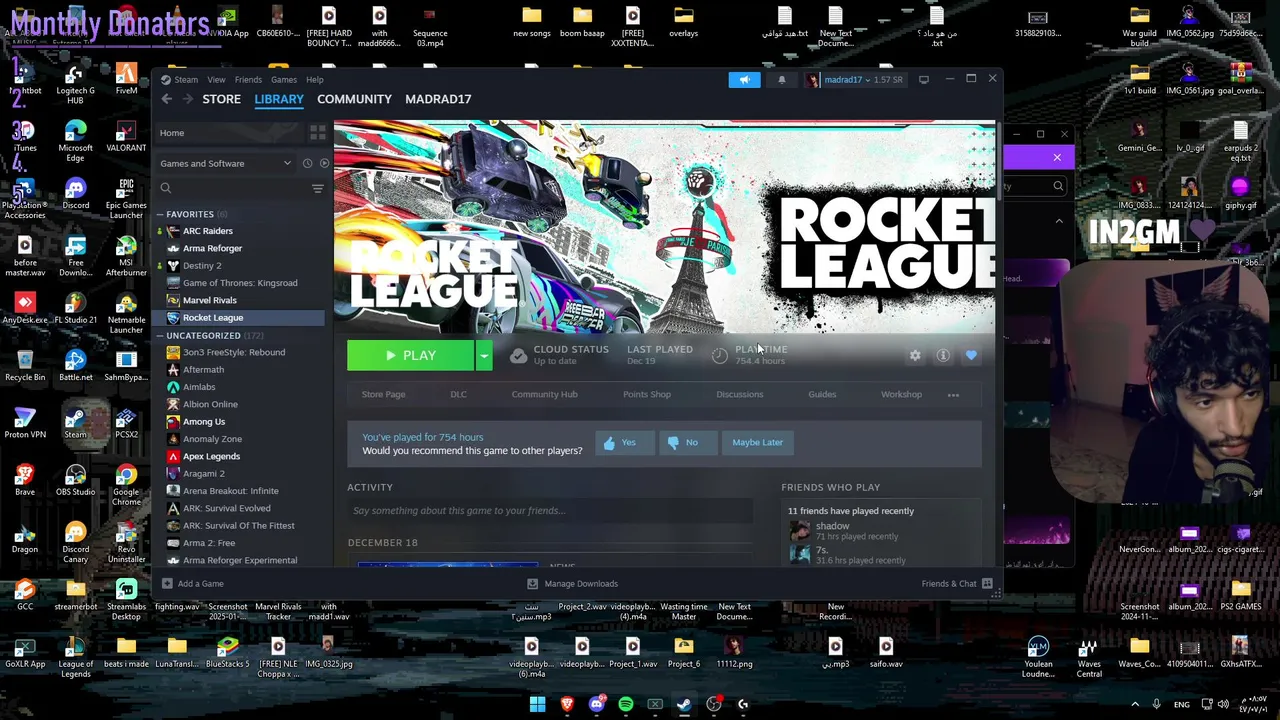1280x720 pixels.
Task: Open Spotify from the taskbar
Action: click(626, 704)
